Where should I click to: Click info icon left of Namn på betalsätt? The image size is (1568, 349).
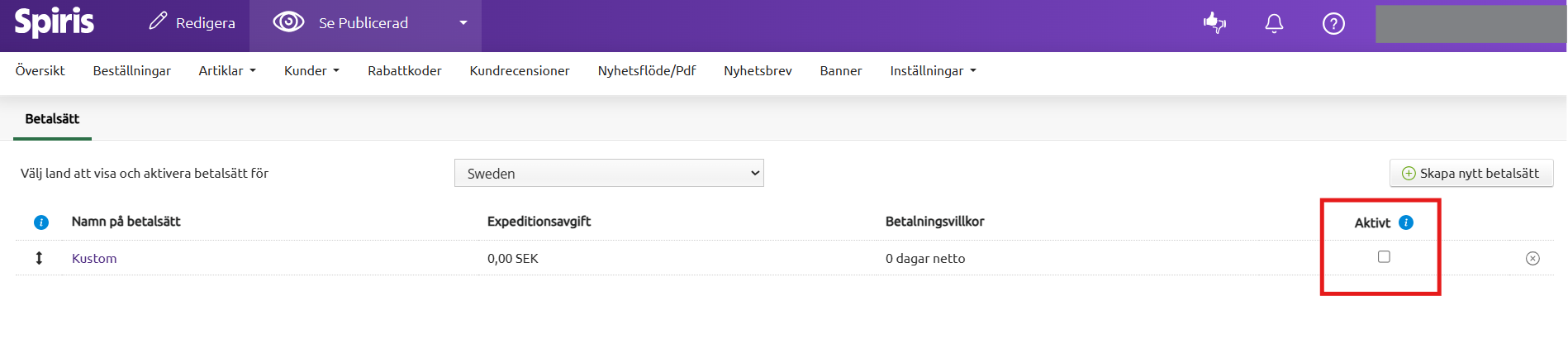(41, 222)
